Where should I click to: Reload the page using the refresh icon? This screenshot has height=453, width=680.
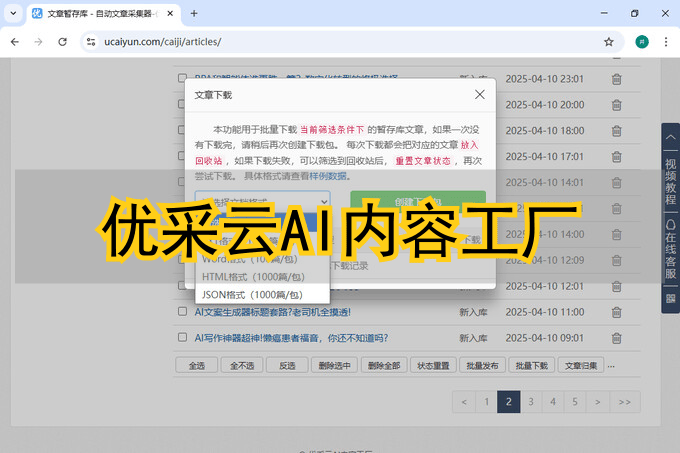coord(63,42)
